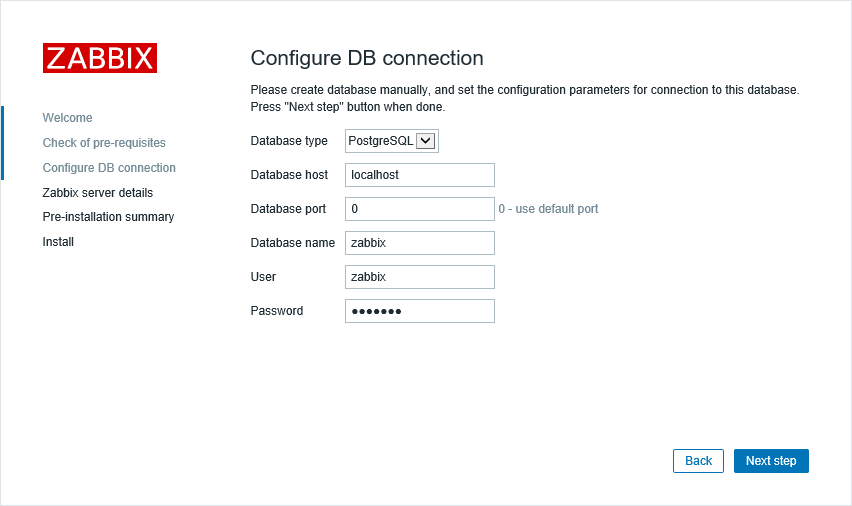Select the User input field
852x506 pixels.
point(419,277)
